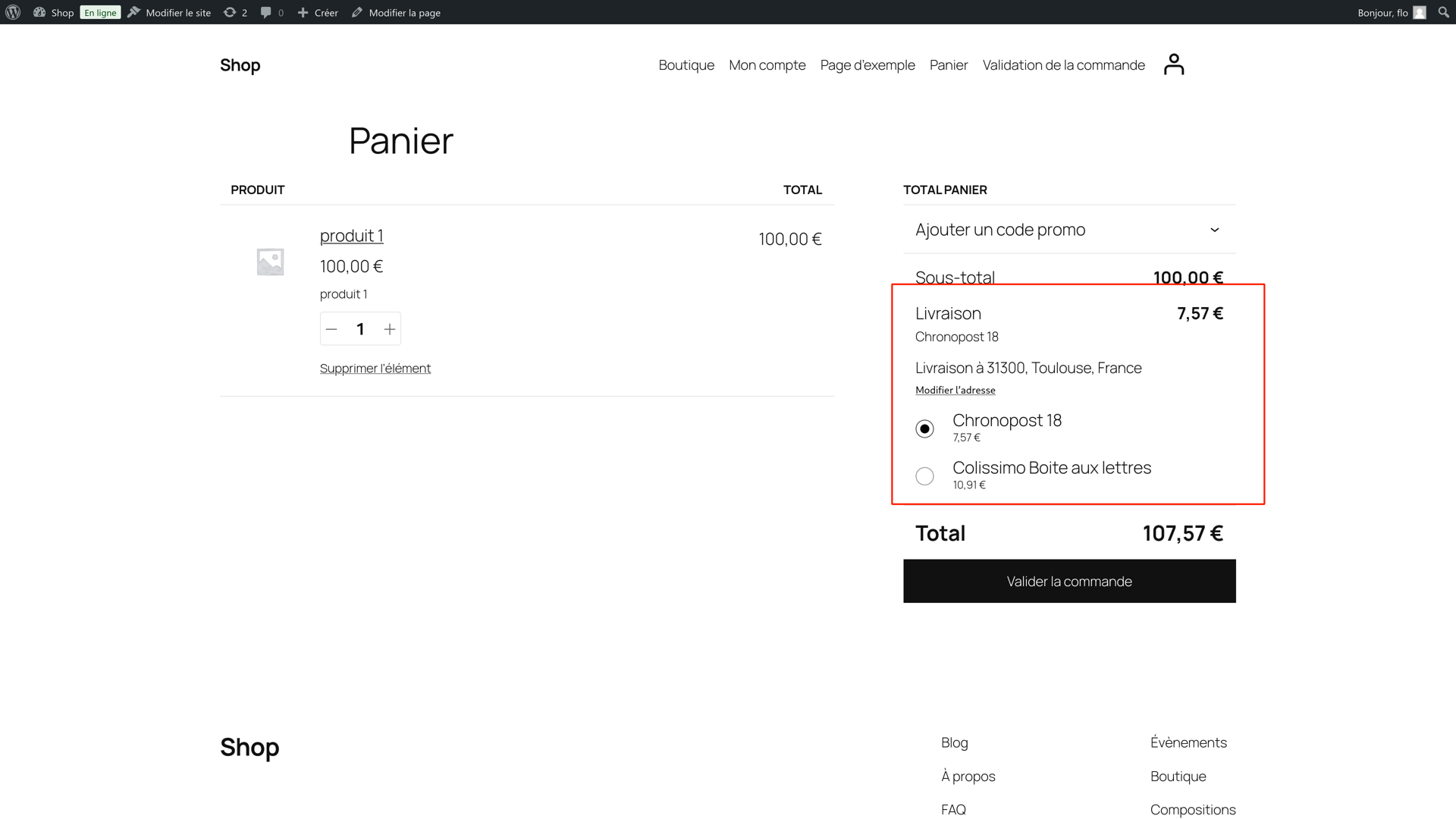Click the user avatar next to Bonjour, flo

point(1420,12)
